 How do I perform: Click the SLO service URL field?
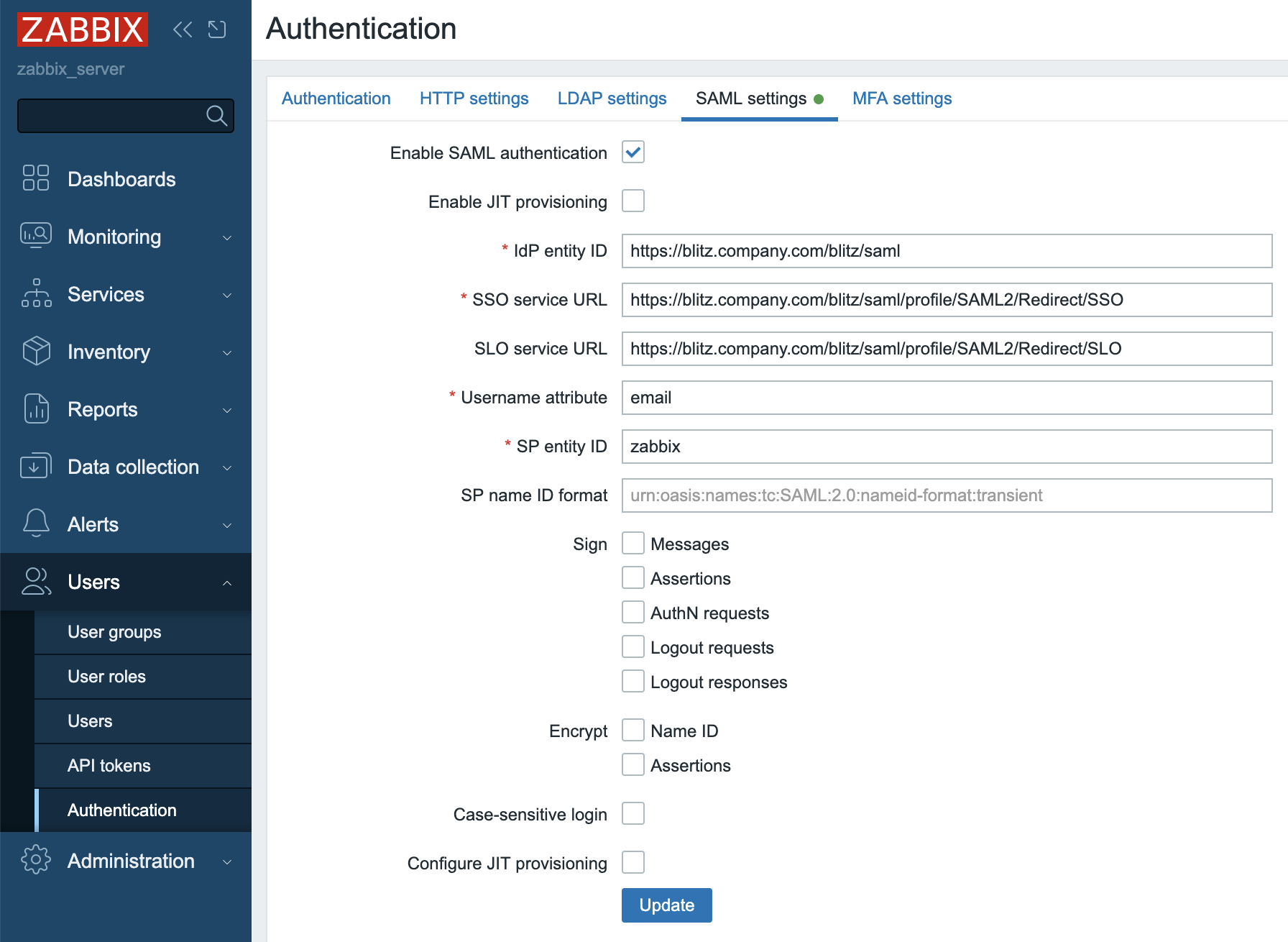click(x=947, y=349)
